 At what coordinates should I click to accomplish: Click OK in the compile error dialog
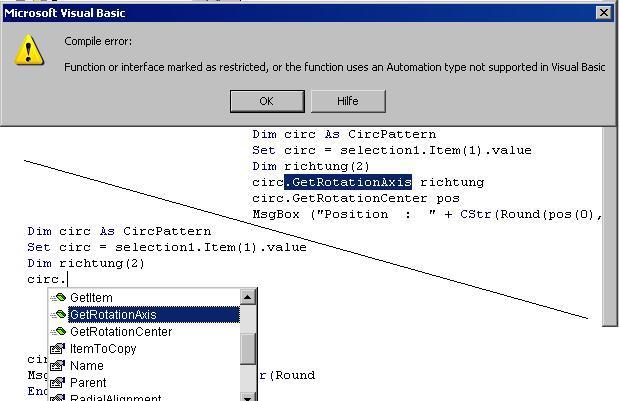click(x=267, y=101)
